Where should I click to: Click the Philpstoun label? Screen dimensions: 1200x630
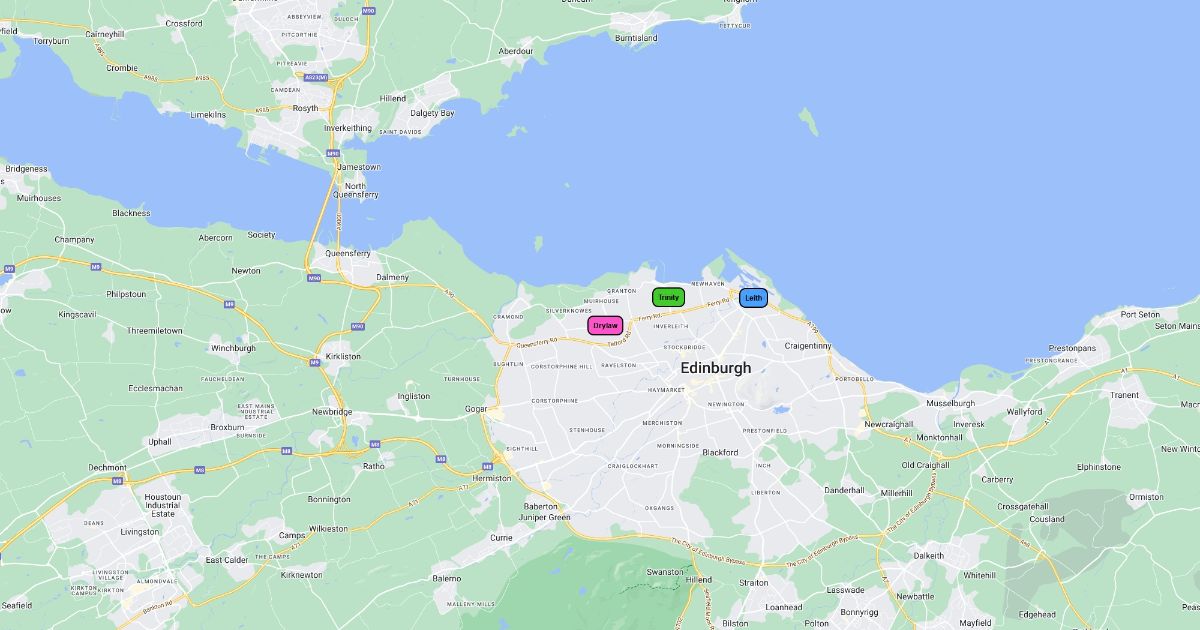tap(126, 294)
